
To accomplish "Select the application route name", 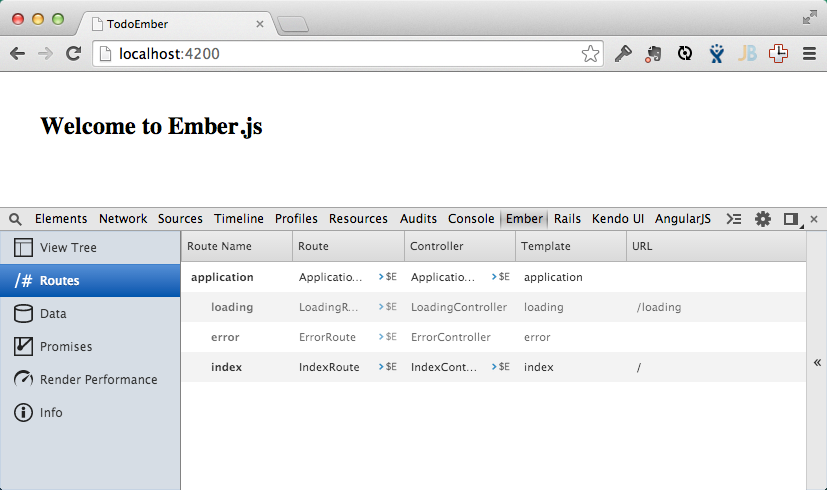I will pos(222,277).
